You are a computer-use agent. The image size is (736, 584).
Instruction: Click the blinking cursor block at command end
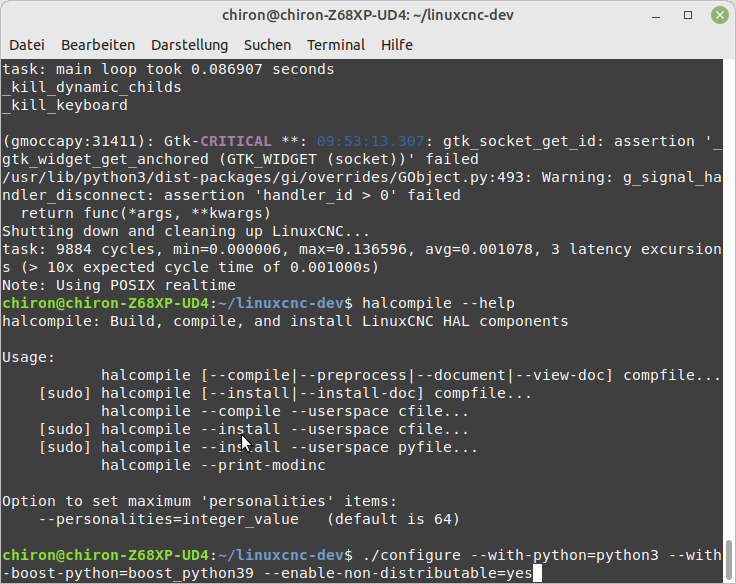(x=537, y=574)
